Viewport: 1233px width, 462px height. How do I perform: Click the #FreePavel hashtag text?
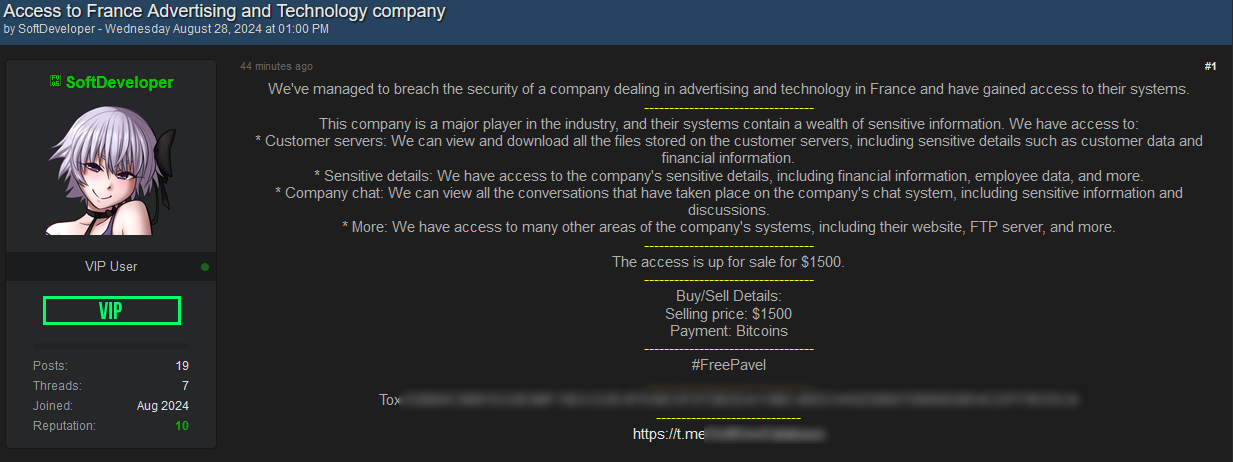click(728, 365)
